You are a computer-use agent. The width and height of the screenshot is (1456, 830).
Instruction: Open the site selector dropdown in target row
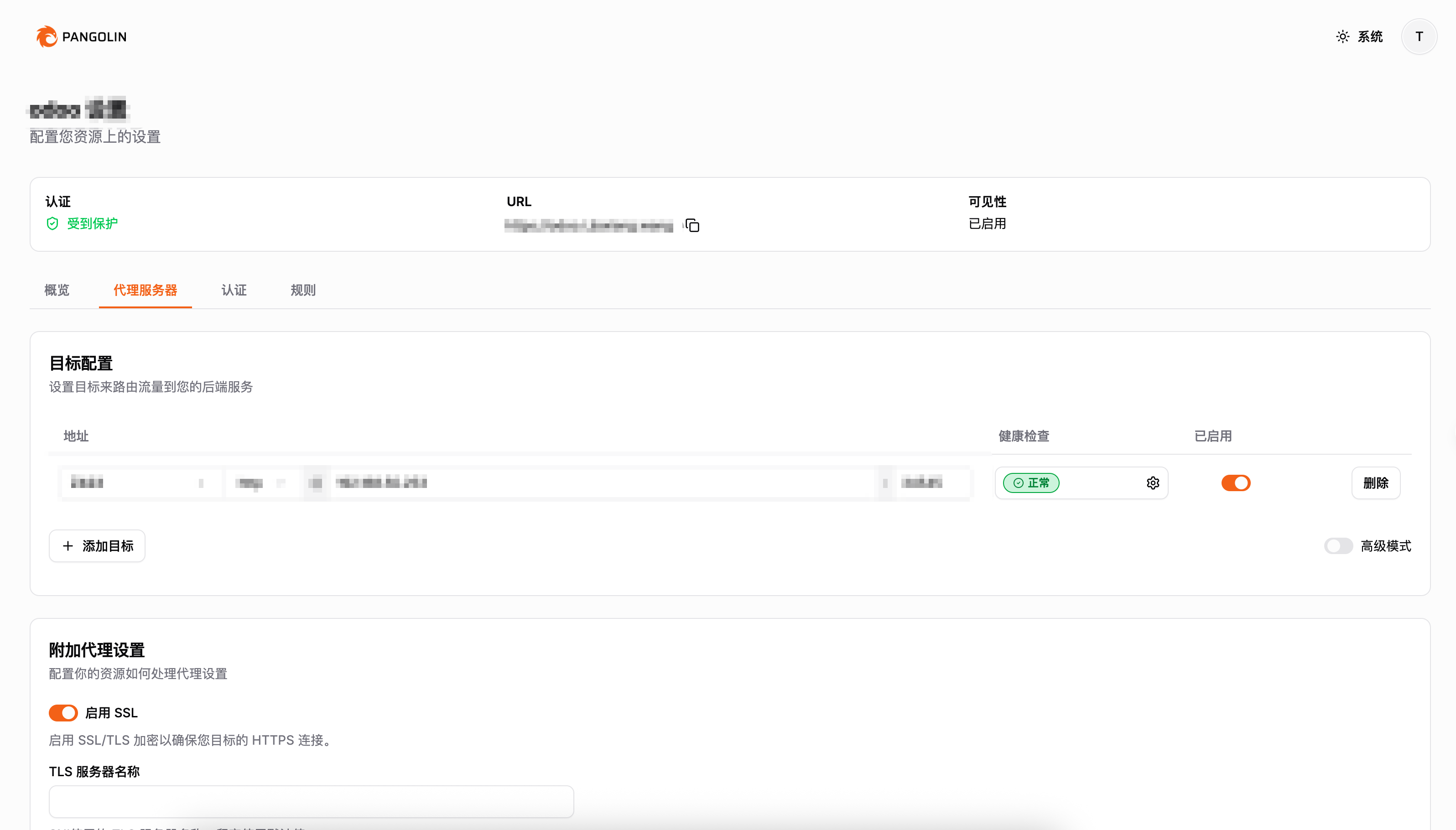140,483
